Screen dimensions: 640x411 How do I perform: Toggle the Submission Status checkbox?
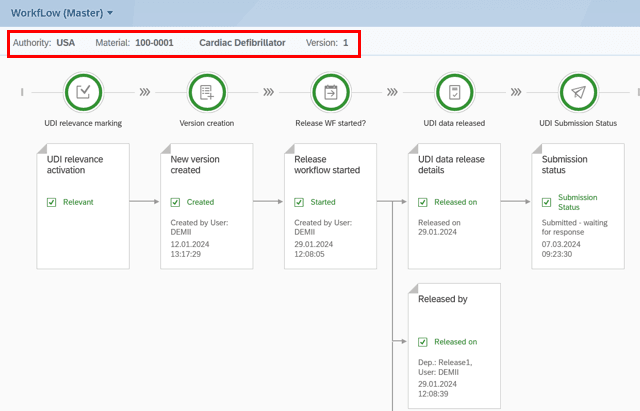[x=546, y=202]
